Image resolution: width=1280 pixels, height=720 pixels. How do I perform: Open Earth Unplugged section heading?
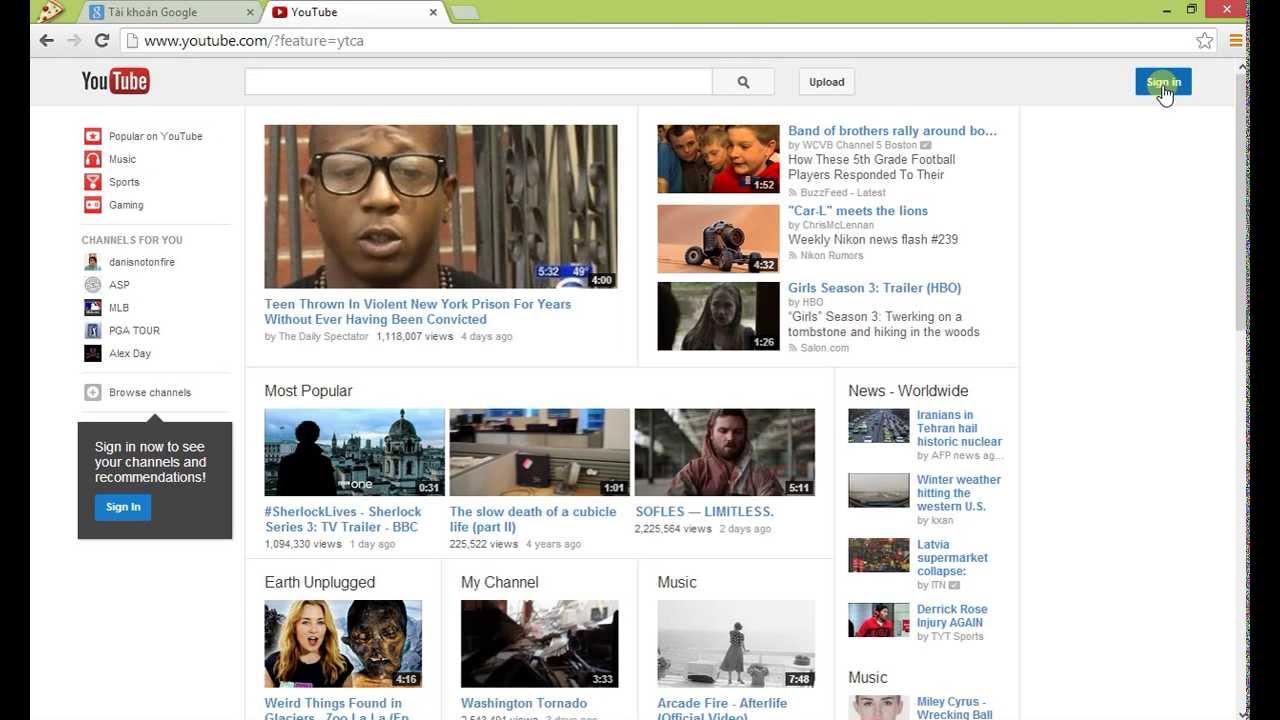click(320, 582)
